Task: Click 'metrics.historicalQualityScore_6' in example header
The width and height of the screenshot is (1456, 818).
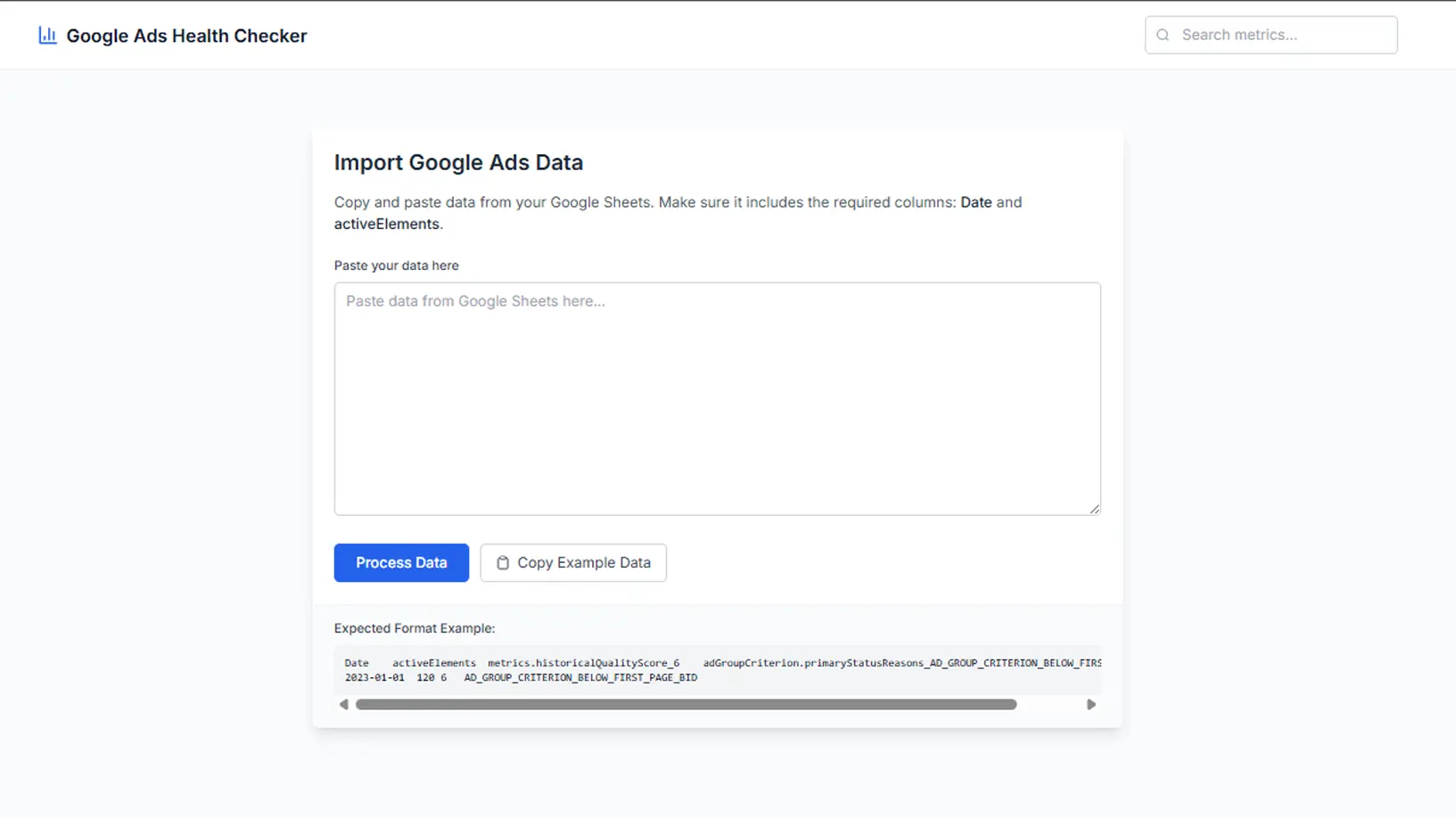Action: tap(583, 663)
